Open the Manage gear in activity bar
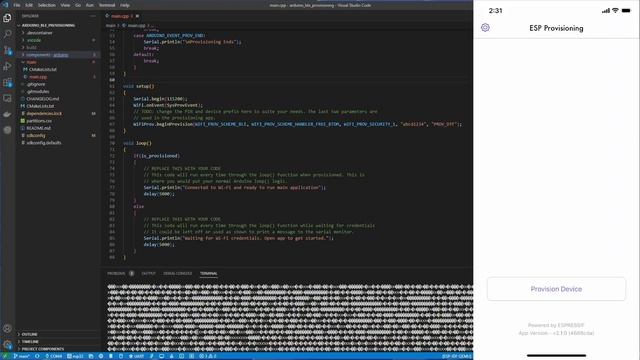Viewport: 640px width, 360px height. (x=7, y=344)
